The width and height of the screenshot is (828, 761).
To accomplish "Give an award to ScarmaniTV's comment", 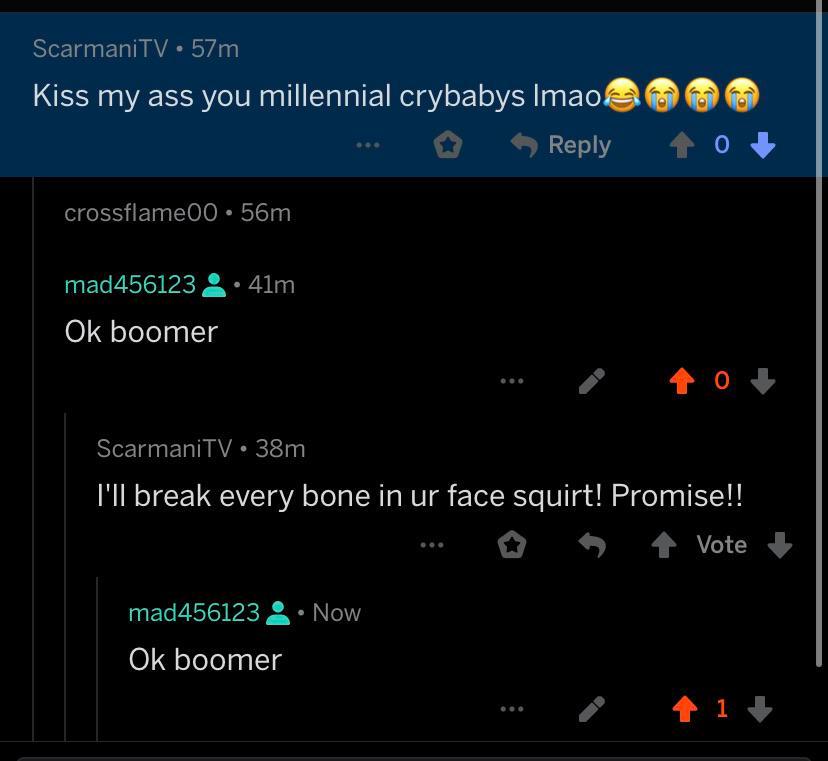I will coord(448,144).
